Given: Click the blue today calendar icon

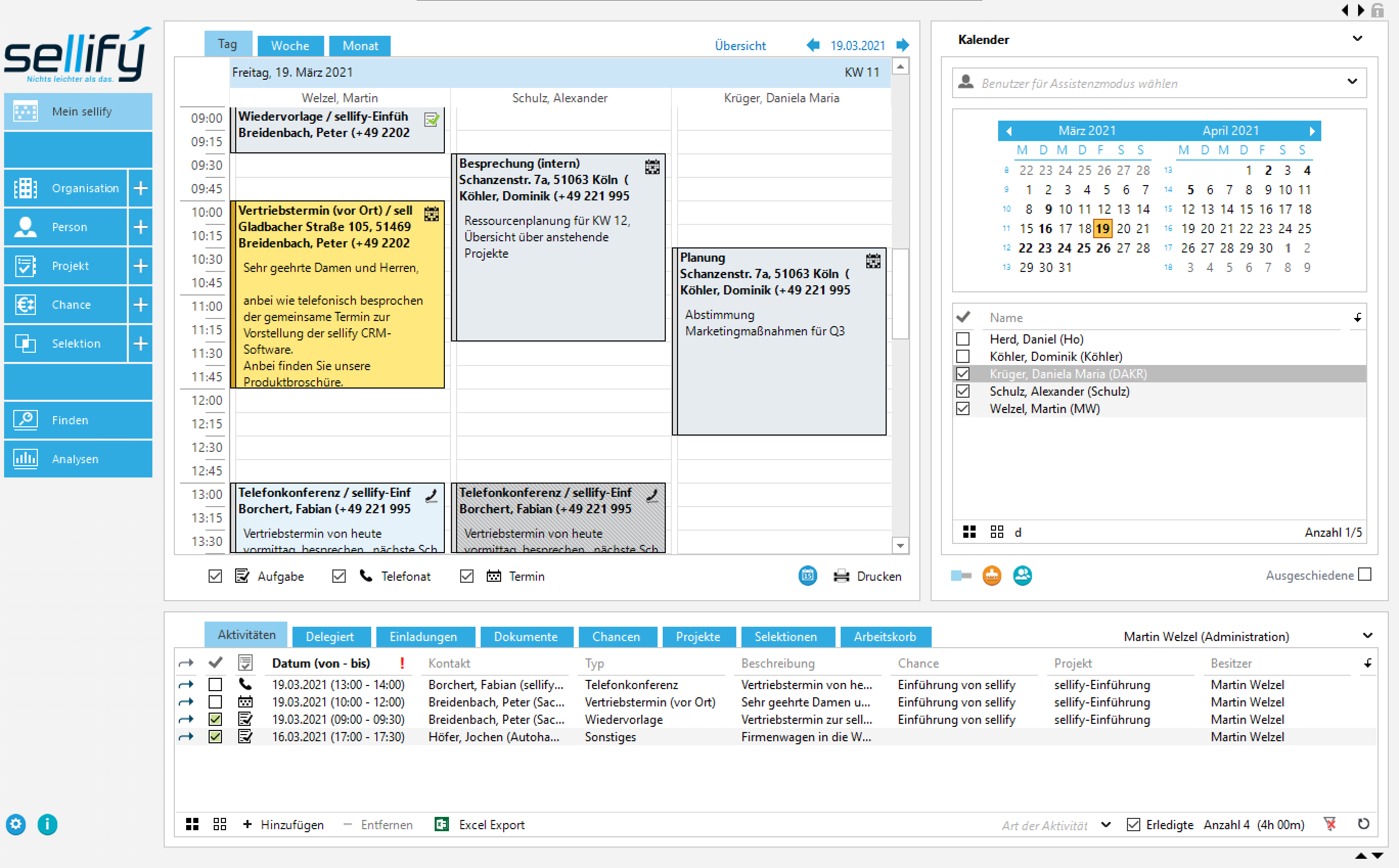Looking at the screenshot, I should pos(807,576).
